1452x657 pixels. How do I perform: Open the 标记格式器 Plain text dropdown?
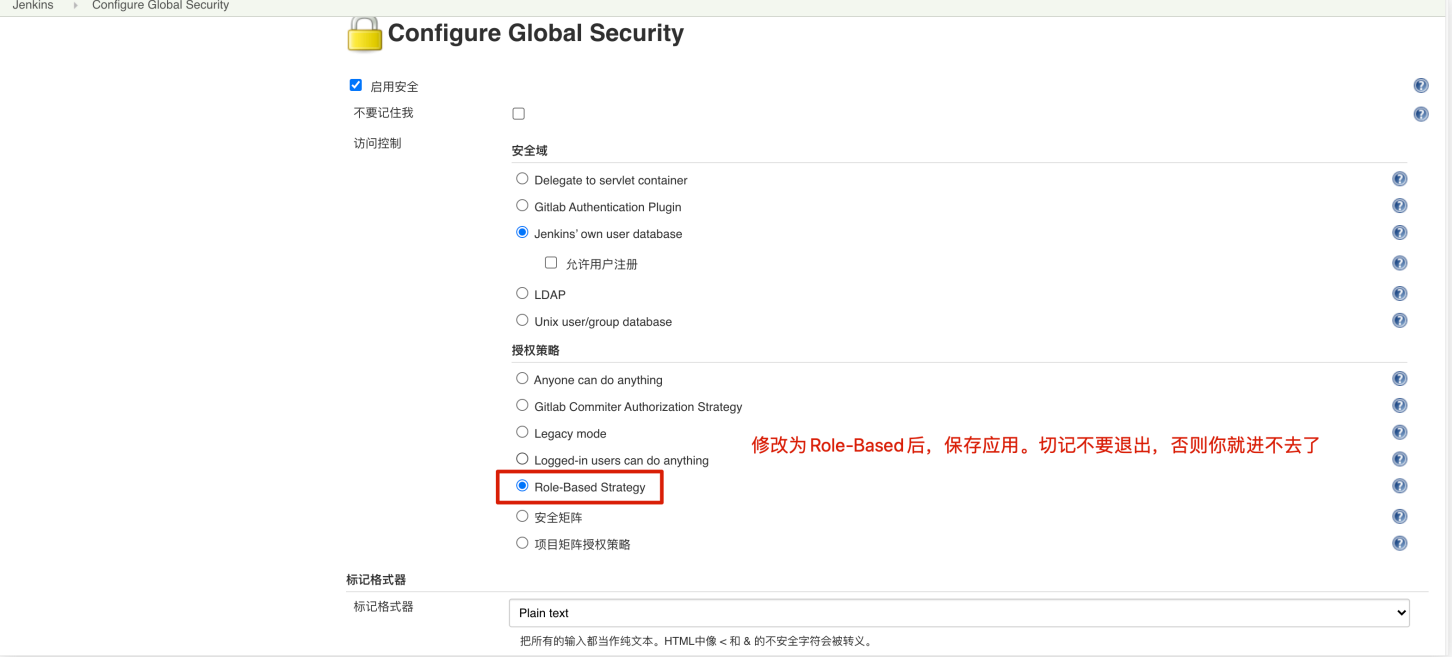[x=958, y=613]
